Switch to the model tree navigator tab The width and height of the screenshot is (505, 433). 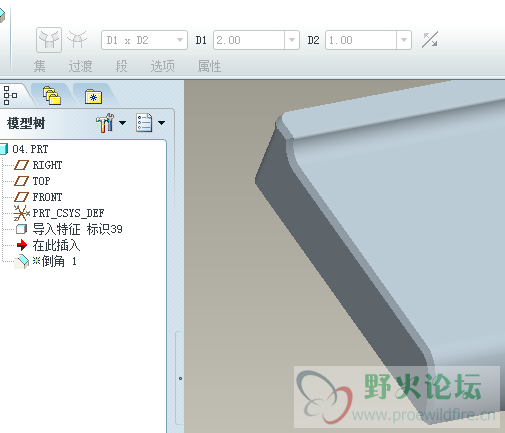[10, 95]
